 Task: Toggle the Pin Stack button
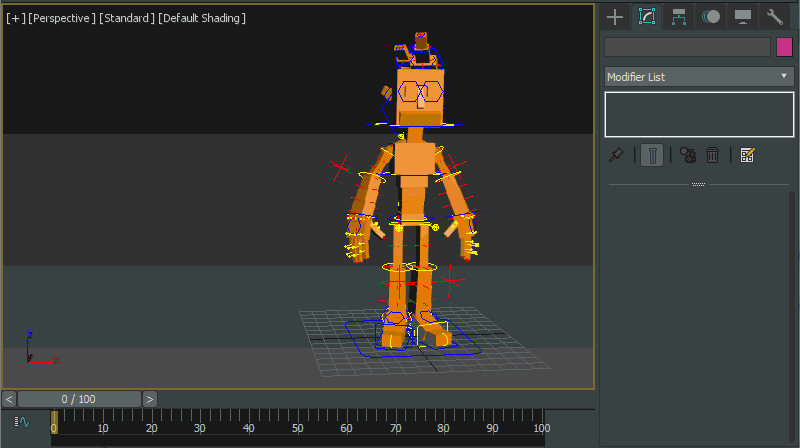[617, 155]
